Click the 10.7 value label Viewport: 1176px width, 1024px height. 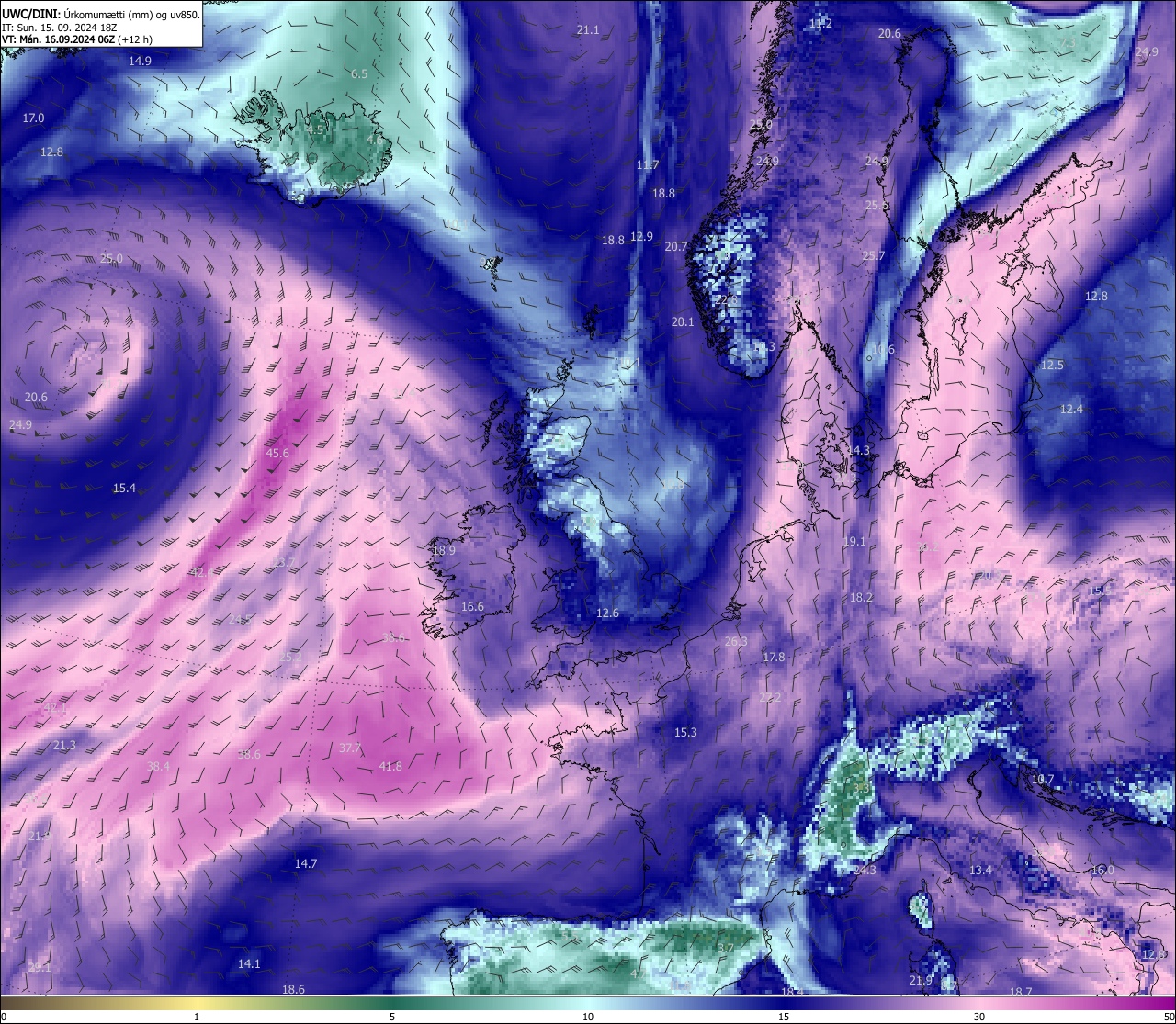pos(1042,779)
